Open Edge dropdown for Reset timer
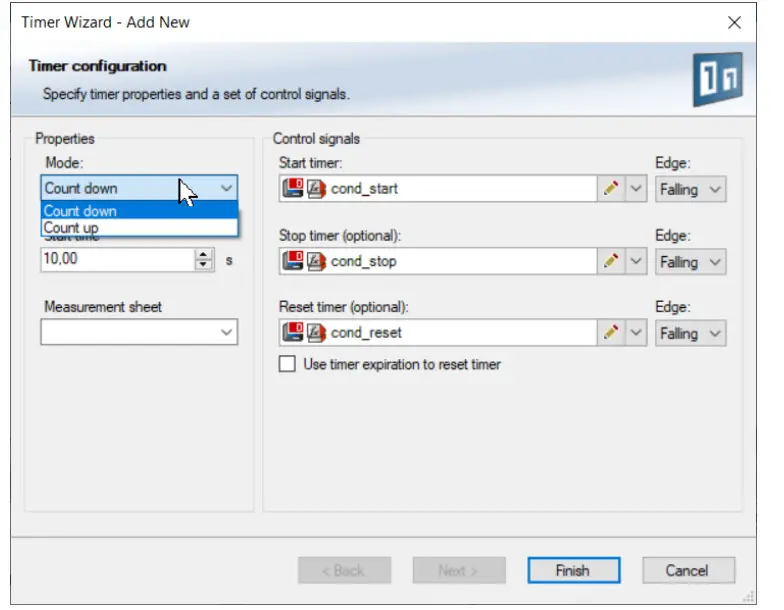Screen dimensions: 784x610 690,334
